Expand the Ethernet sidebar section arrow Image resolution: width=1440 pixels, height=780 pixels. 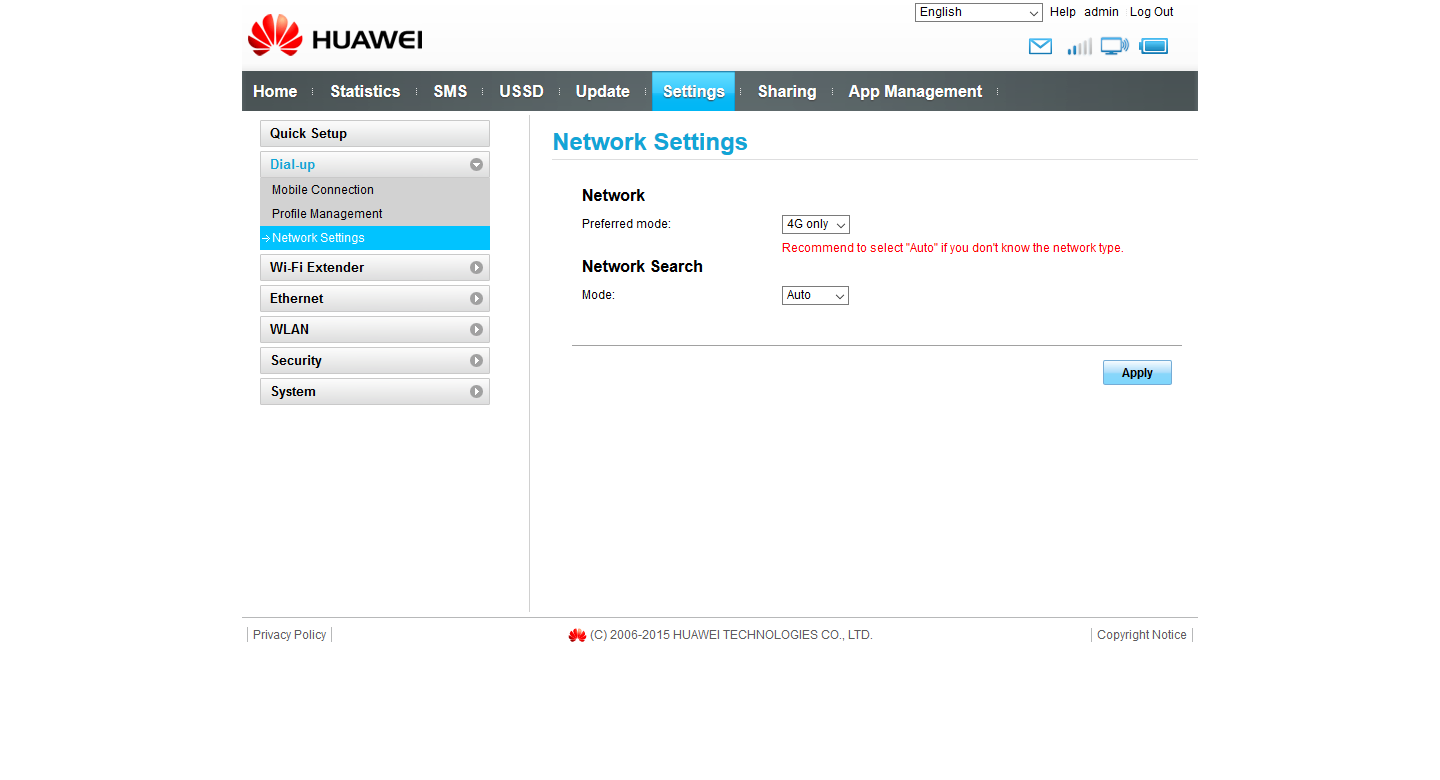(x=476, y=299)
